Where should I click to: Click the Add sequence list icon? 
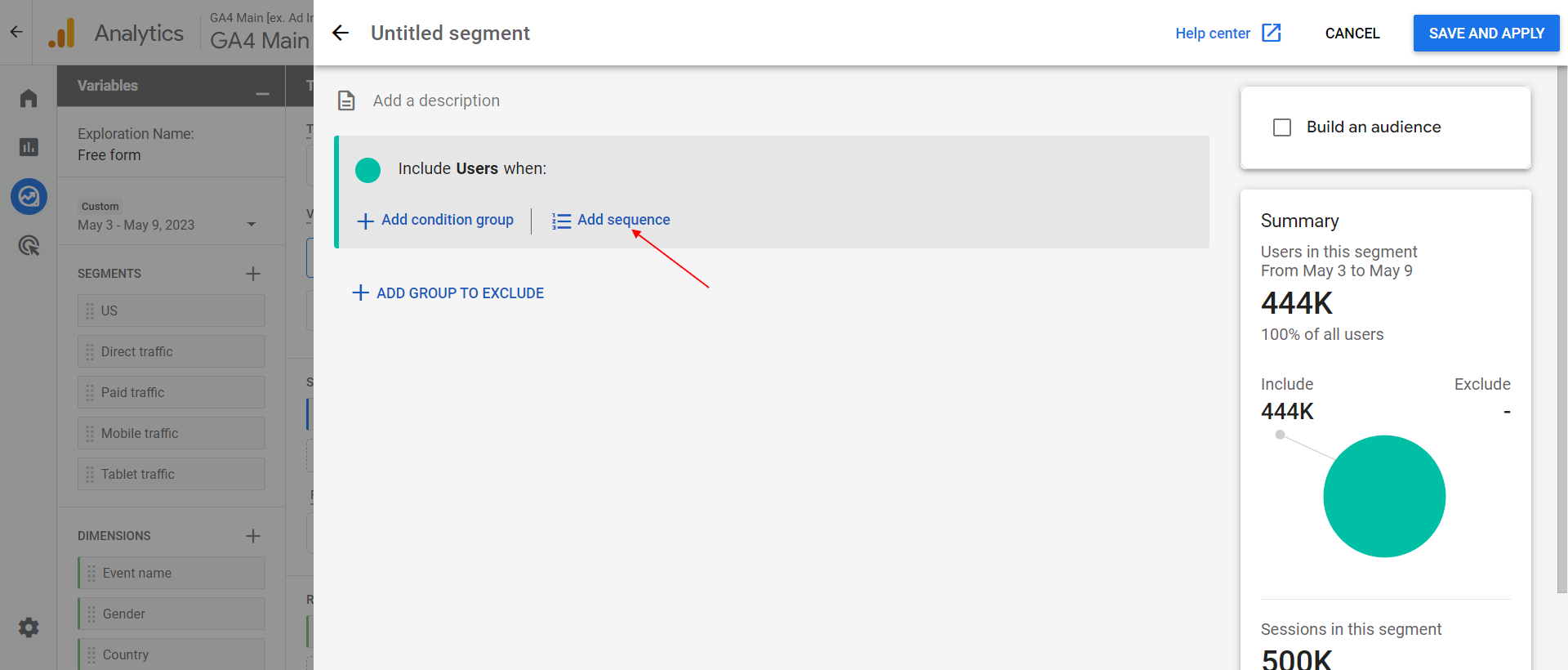(x=561, y=221)
